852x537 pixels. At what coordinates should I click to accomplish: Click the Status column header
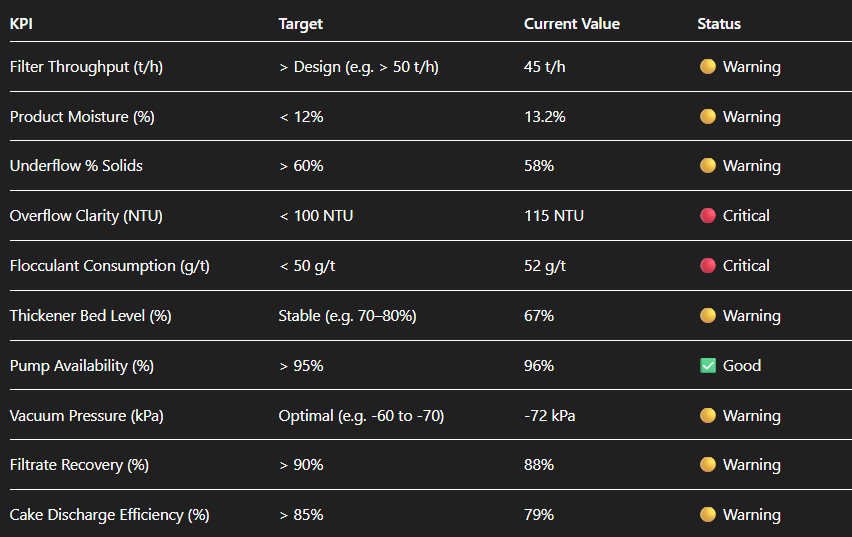(719, 24)
